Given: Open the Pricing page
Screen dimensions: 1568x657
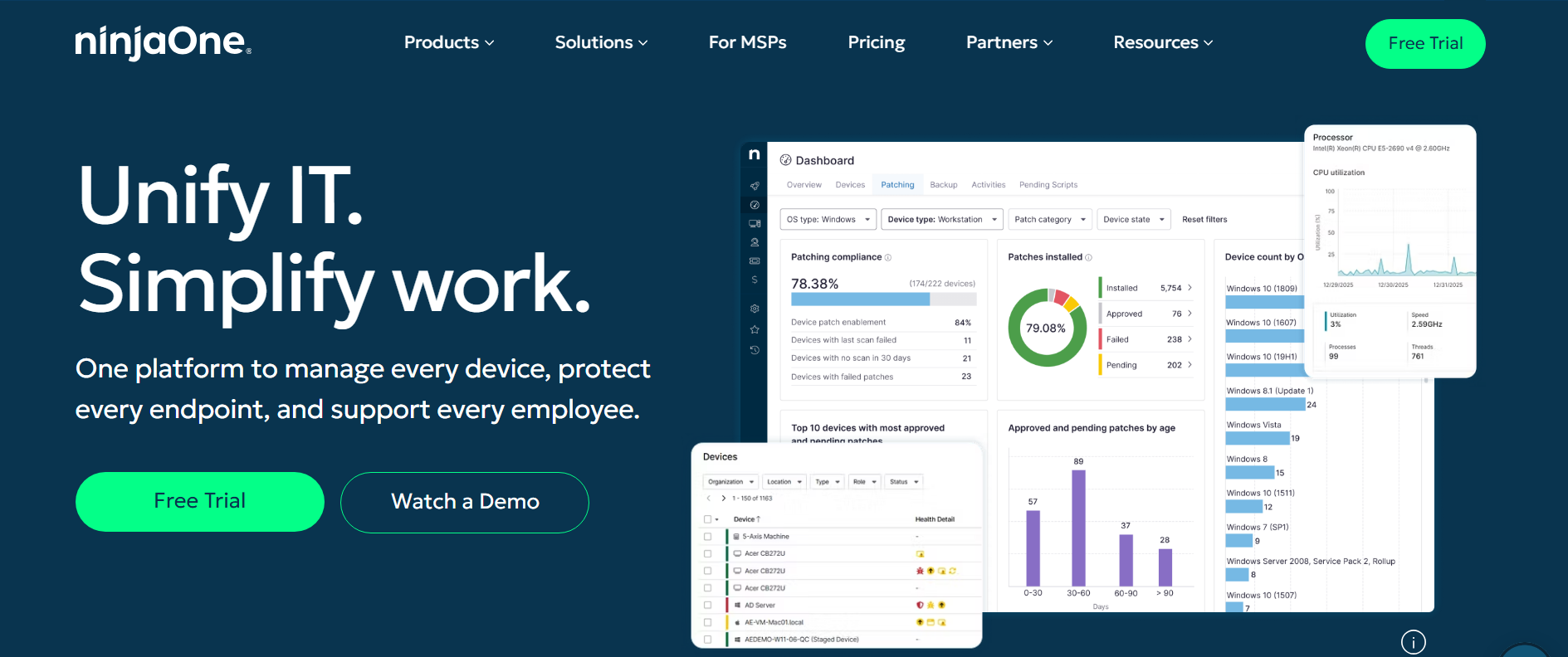Looking at the screenshot, I should (877, 42).
